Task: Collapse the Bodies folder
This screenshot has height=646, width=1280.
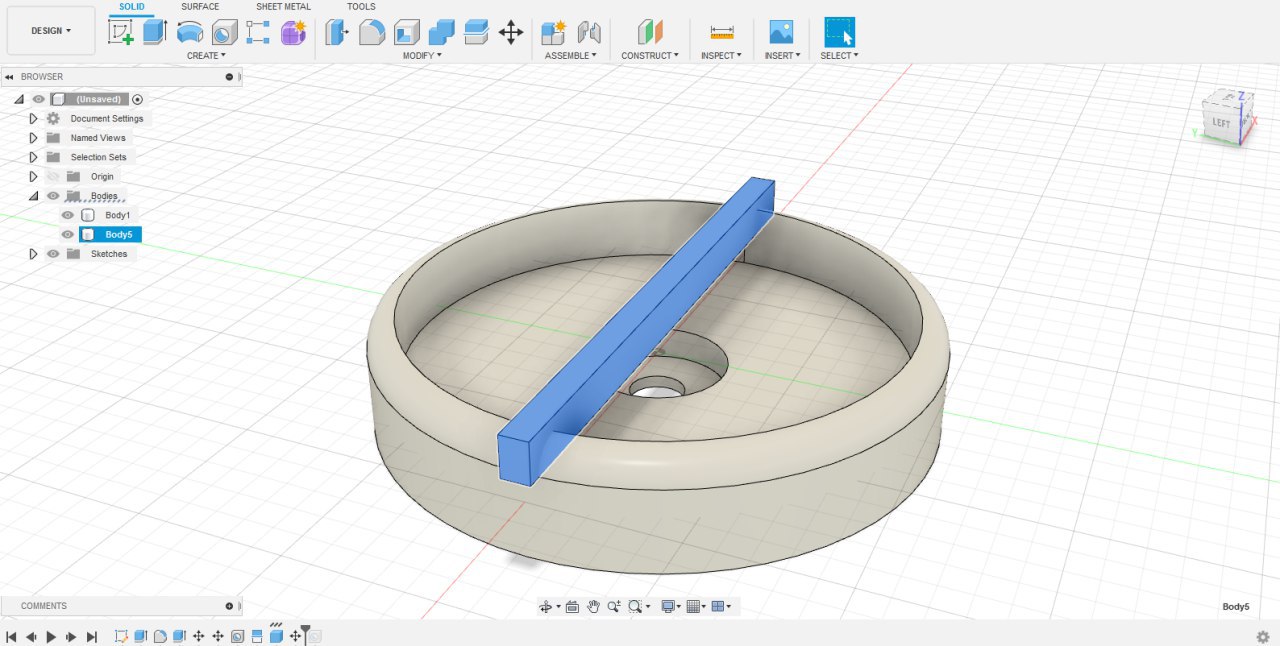Action: click(x=33, y=196)
